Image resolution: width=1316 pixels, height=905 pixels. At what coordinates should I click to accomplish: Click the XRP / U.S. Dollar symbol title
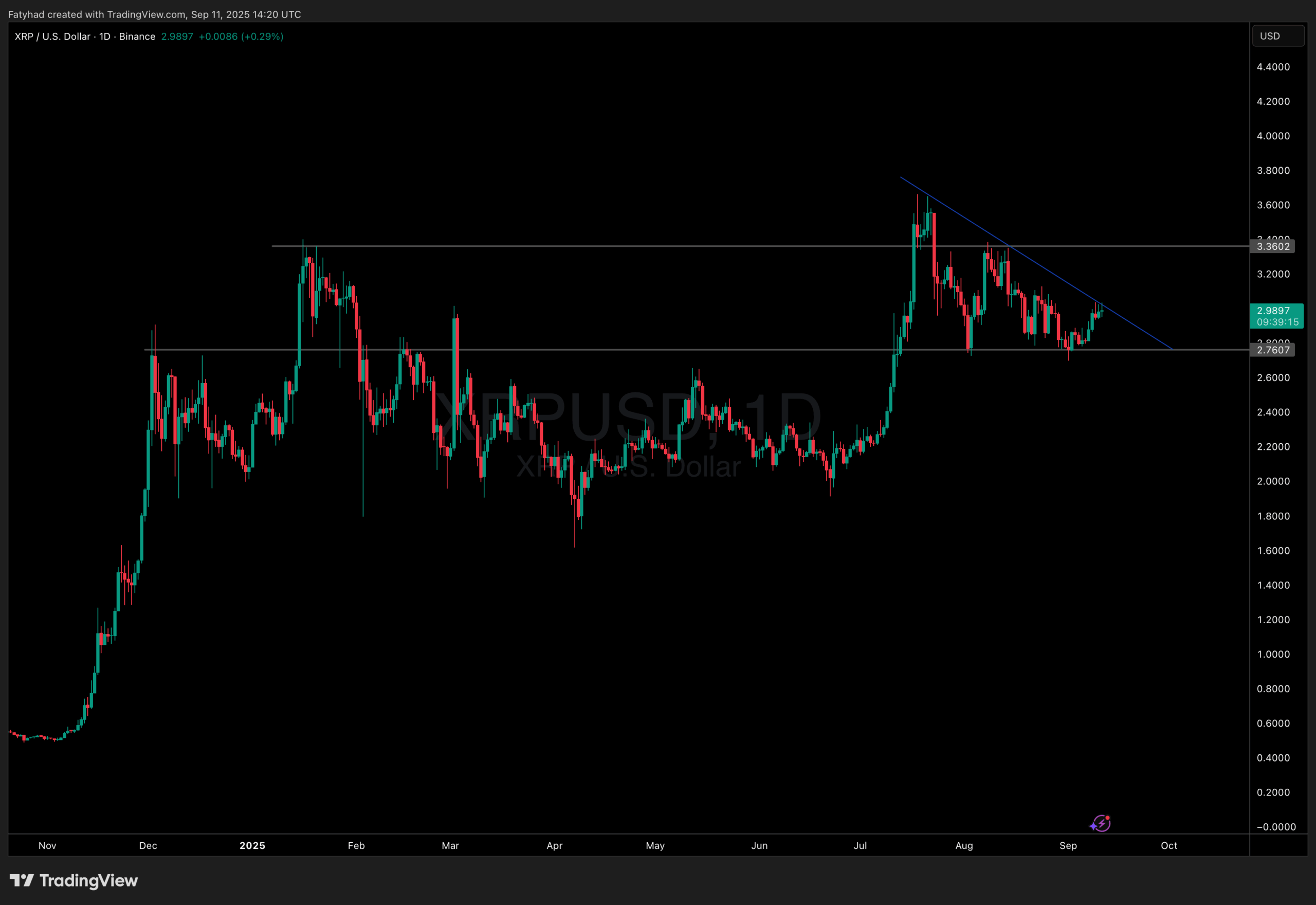52,37
